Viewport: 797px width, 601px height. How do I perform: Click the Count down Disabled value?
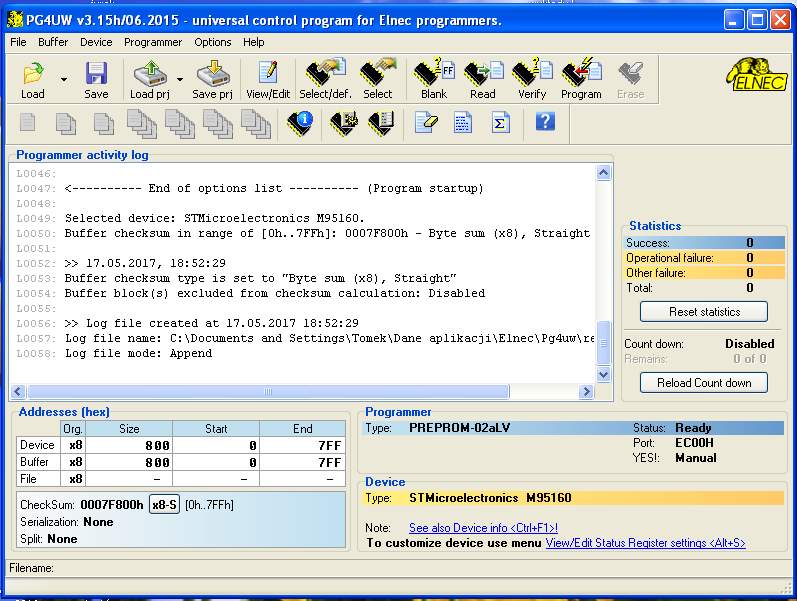click(750, 344)
